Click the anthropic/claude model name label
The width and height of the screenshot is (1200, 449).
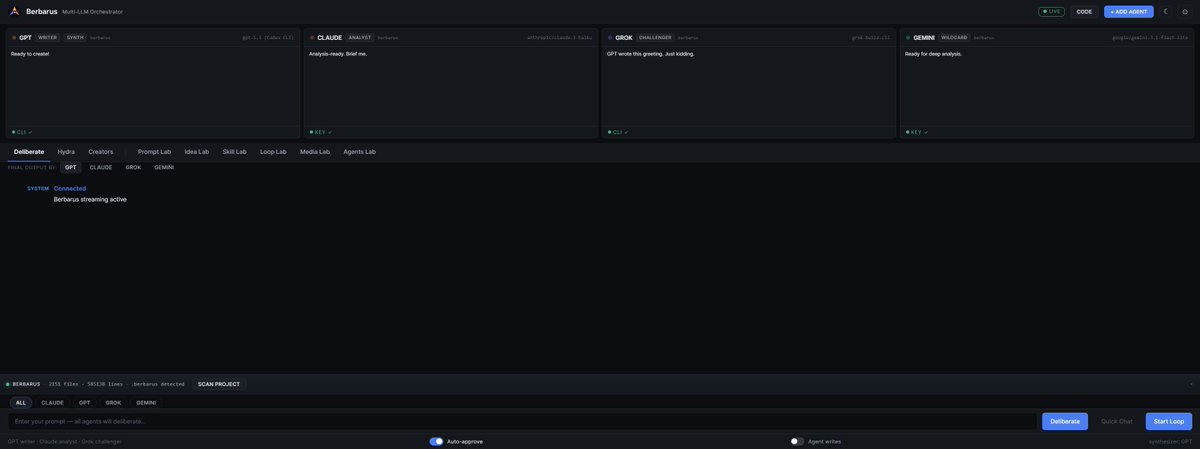(560, 37)
